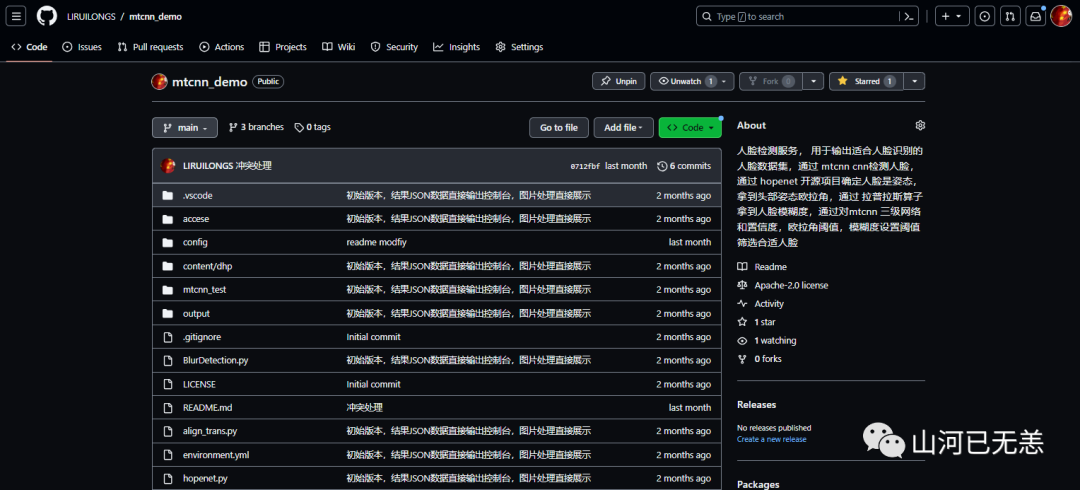The image size is (1080, 490).
Task: Open the command palette icon
Action: [x=909, y=17]
